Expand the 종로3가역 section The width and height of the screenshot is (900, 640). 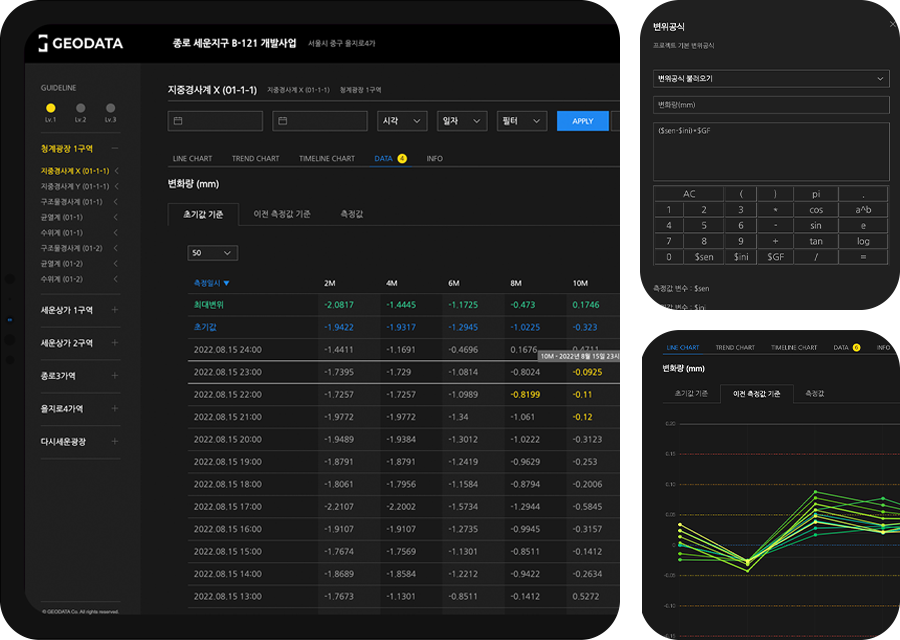[x=115, y=375]
